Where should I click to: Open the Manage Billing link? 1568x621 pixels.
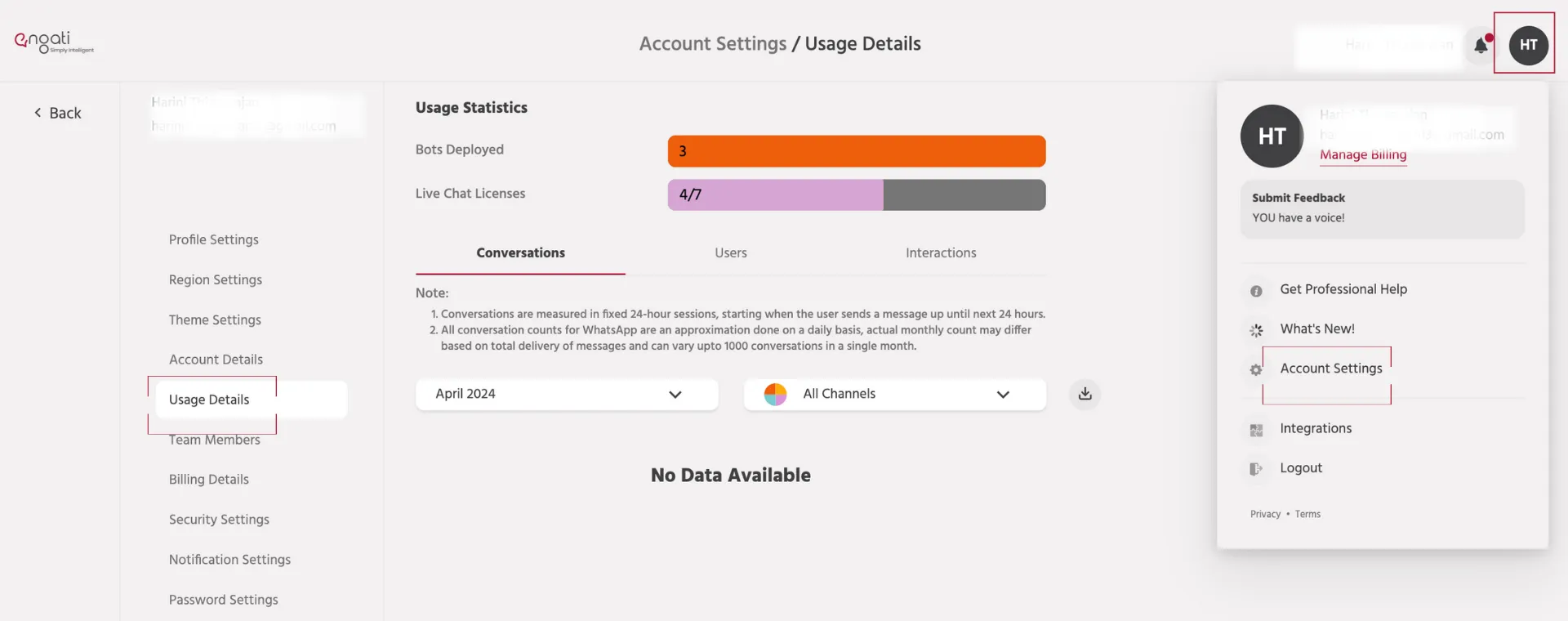[1362, 154]
